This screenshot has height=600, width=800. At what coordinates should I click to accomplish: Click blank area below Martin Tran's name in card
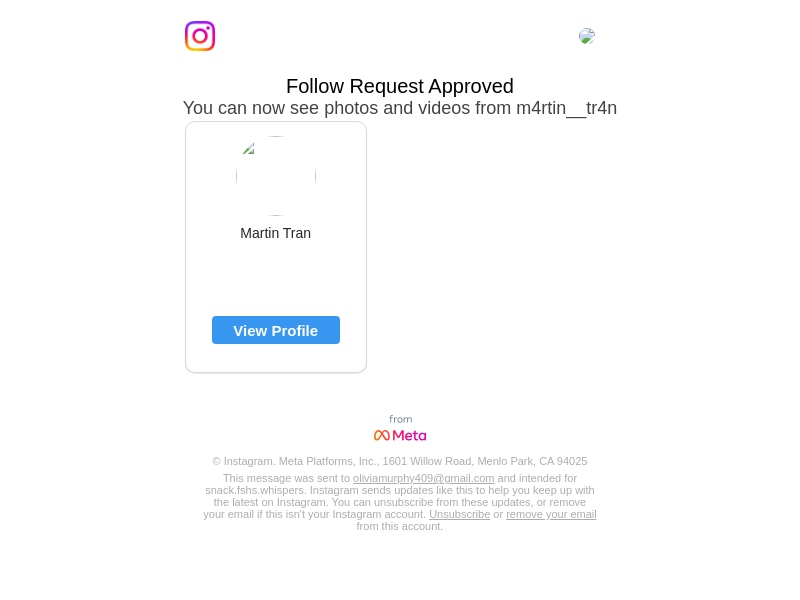tap(276, 278)
